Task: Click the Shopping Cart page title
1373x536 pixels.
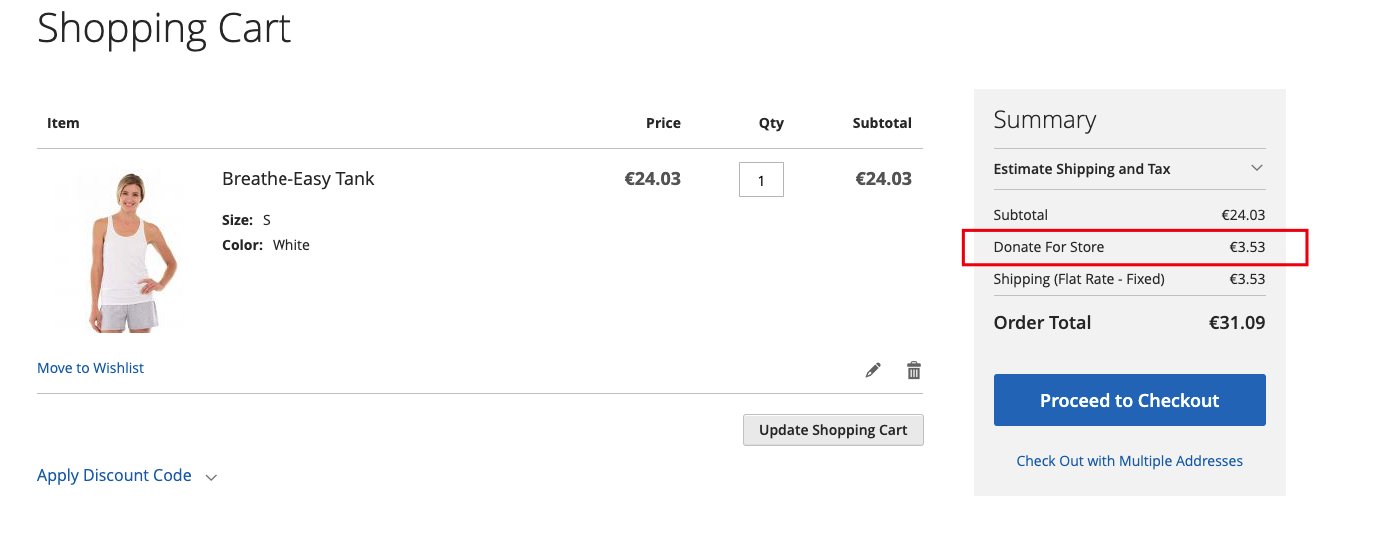Action: [x=164, y=28]
